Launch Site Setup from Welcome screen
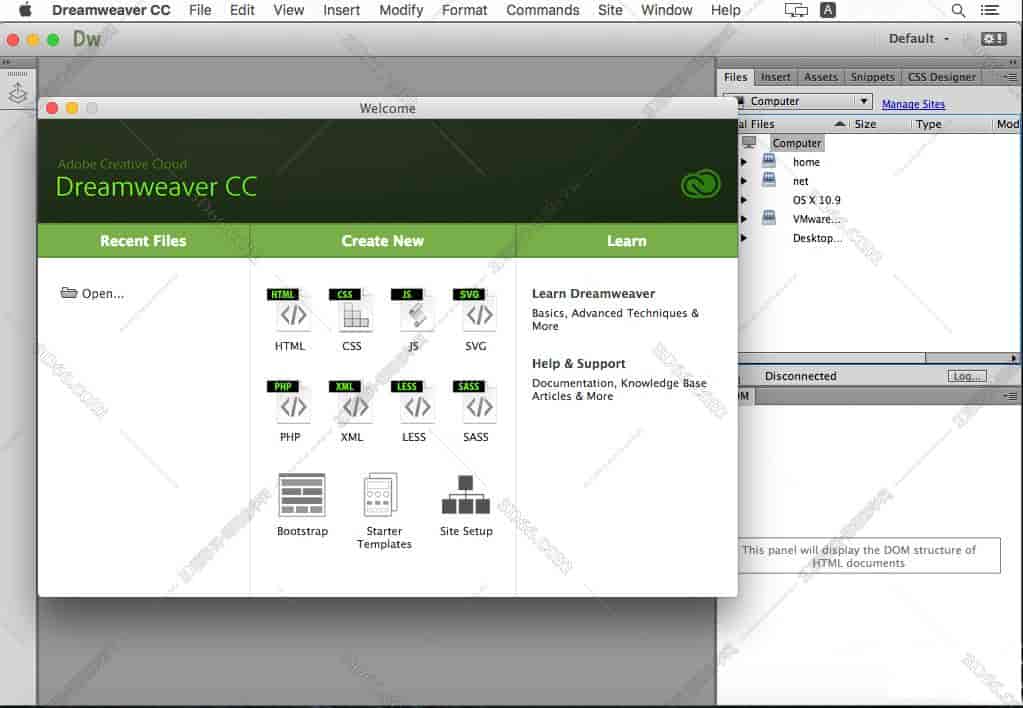This screenshot has width=1023, height=708. click(x=465, y=495)
